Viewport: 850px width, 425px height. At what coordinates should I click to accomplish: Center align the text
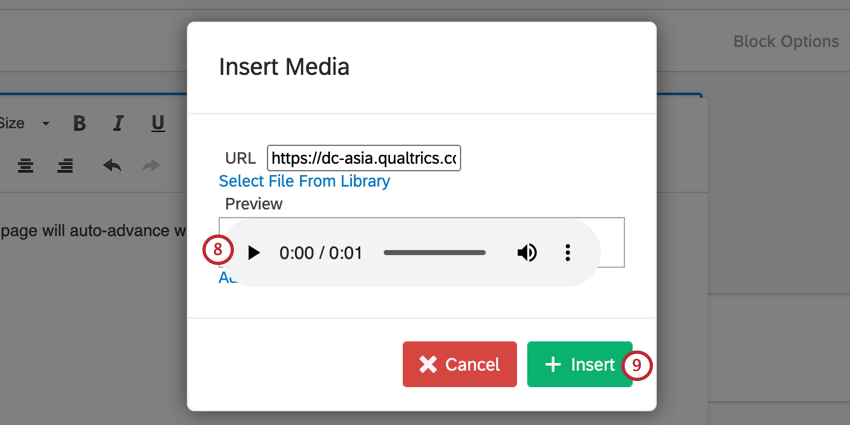pyautogui.click(x=26, y=165)
